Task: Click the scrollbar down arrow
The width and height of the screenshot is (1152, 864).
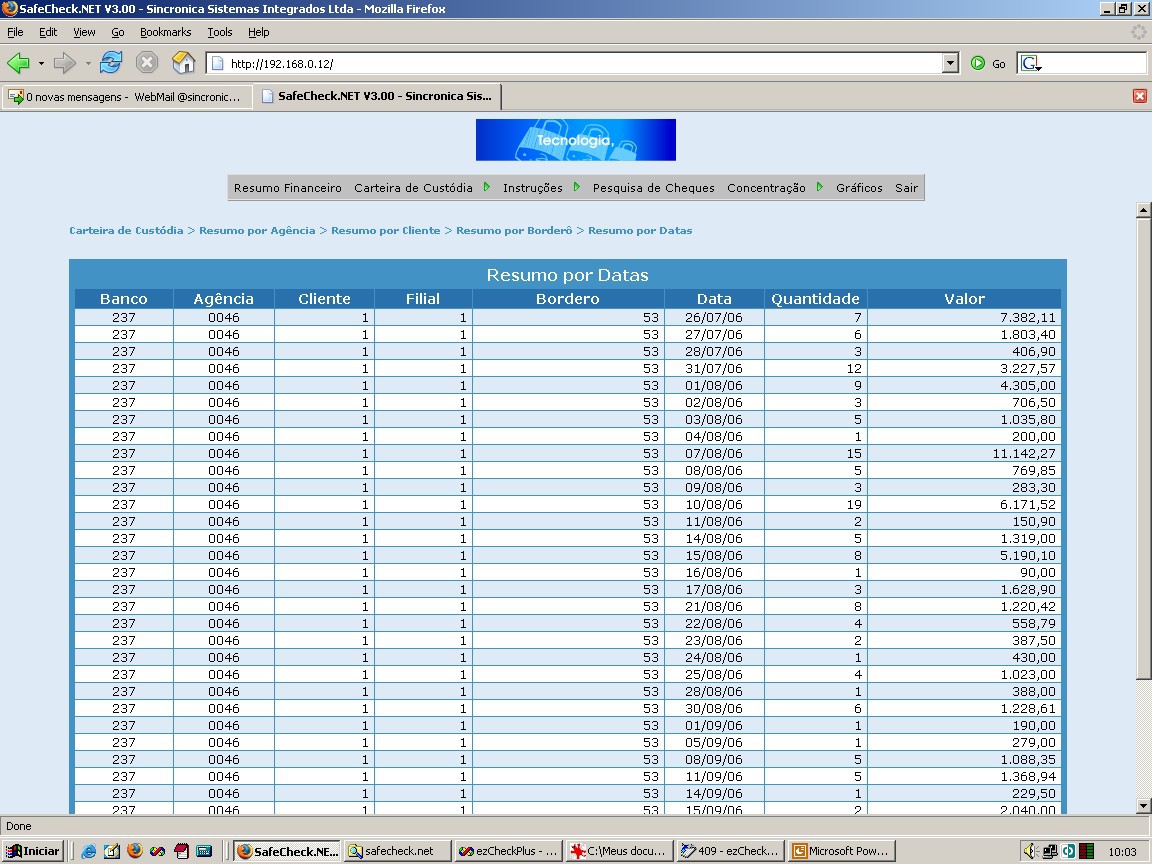Action: [1142, 806]
